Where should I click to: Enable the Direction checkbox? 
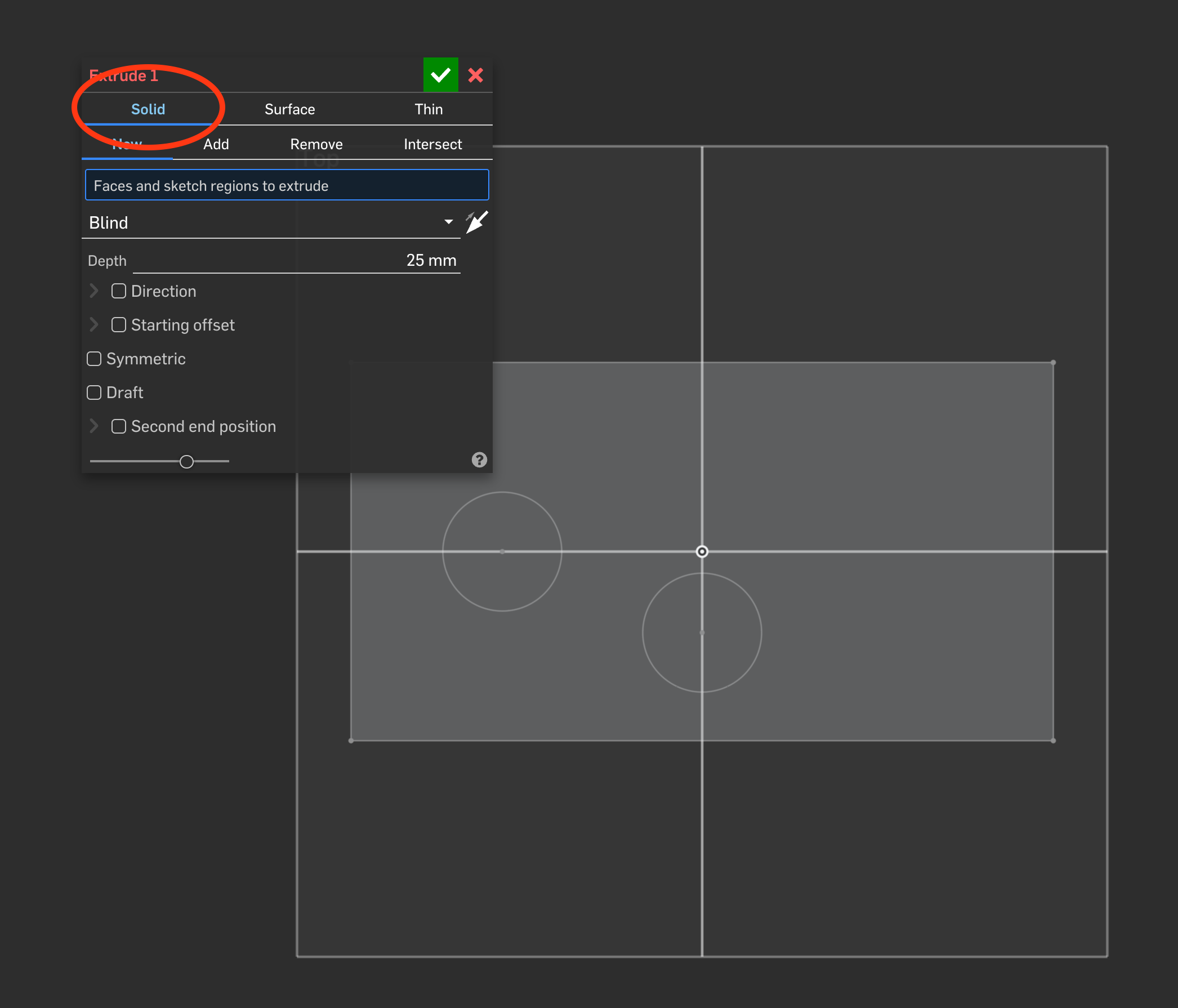[118, 291]
